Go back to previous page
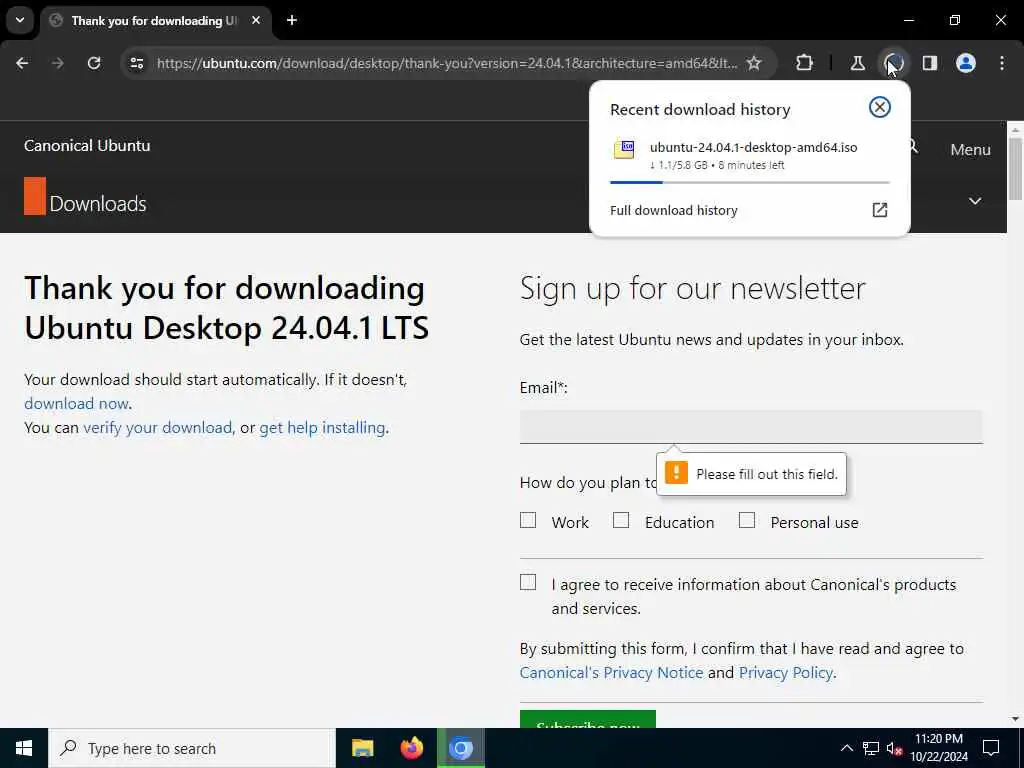 [x=22, y=63]
